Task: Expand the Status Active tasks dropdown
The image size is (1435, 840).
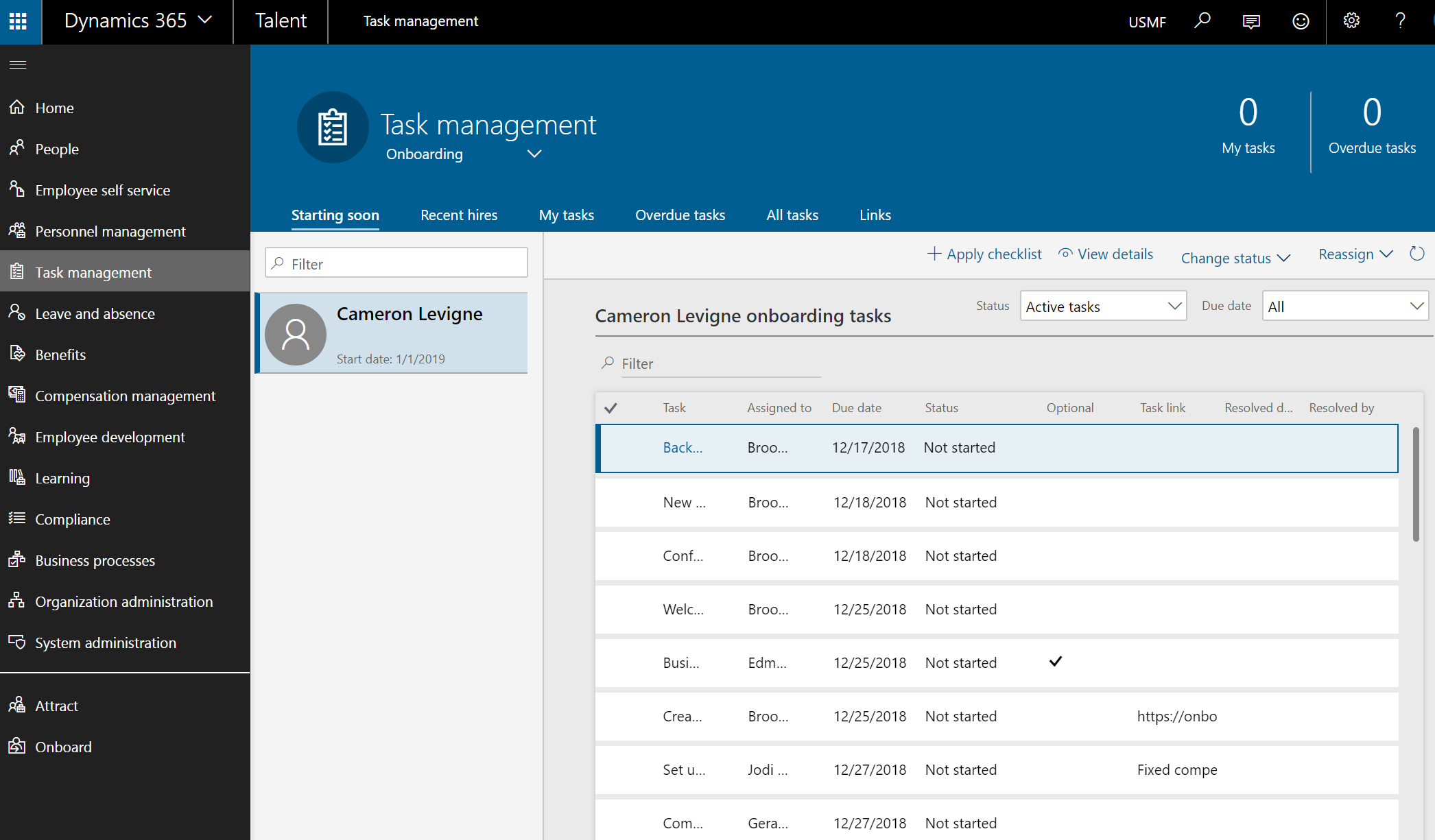Action: tap(1103, 307)
